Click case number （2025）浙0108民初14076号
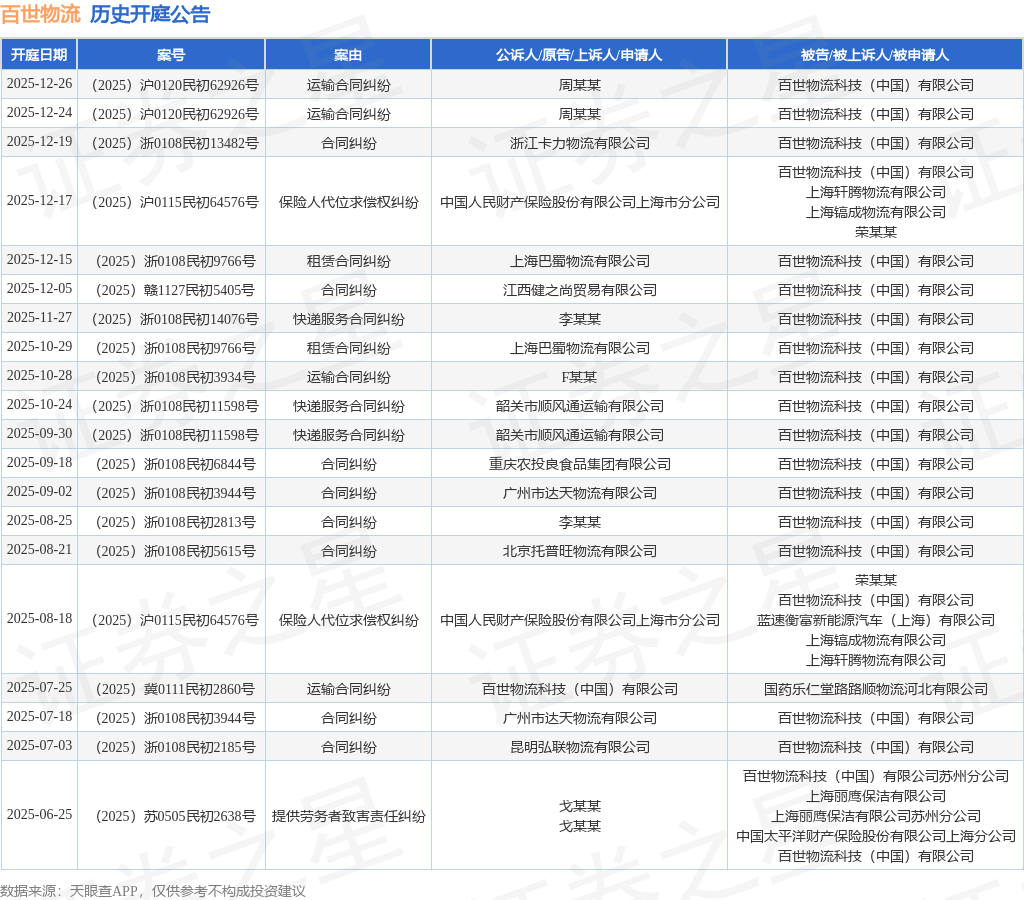 click(171, 319)
